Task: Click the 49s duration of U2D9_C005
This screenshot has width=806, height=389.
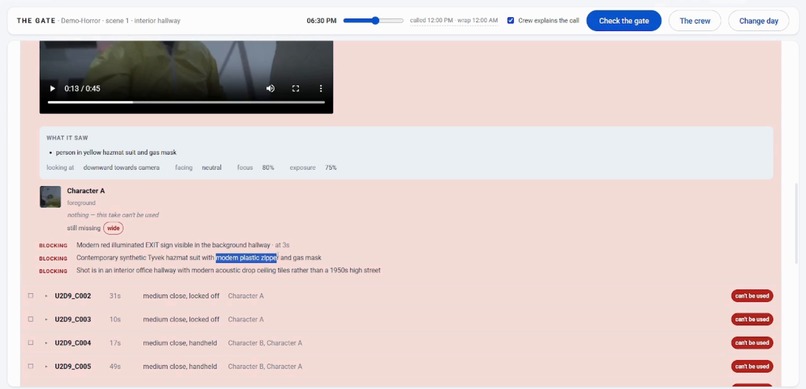Action: [115, 366]
